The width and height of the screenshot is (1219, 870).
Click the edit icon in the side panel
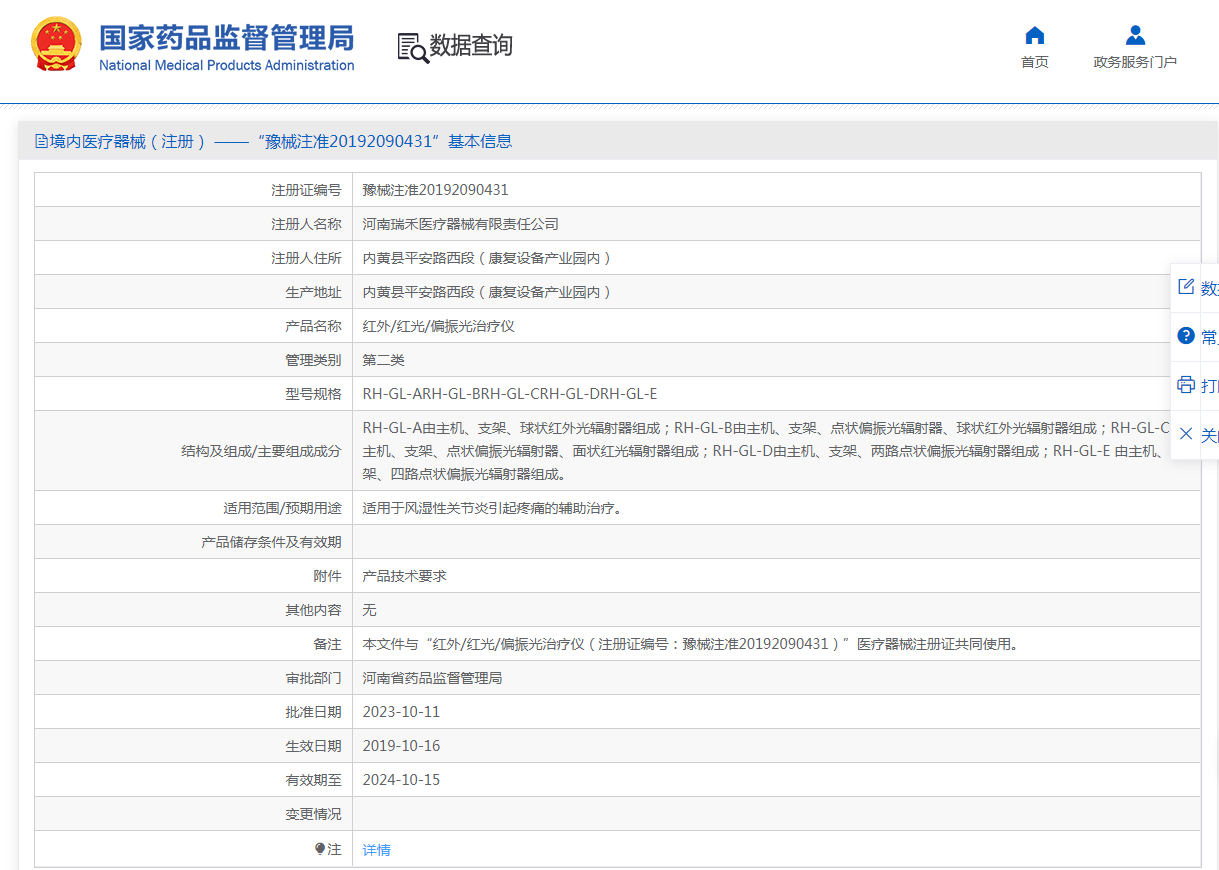click(x=1186, y=287)
